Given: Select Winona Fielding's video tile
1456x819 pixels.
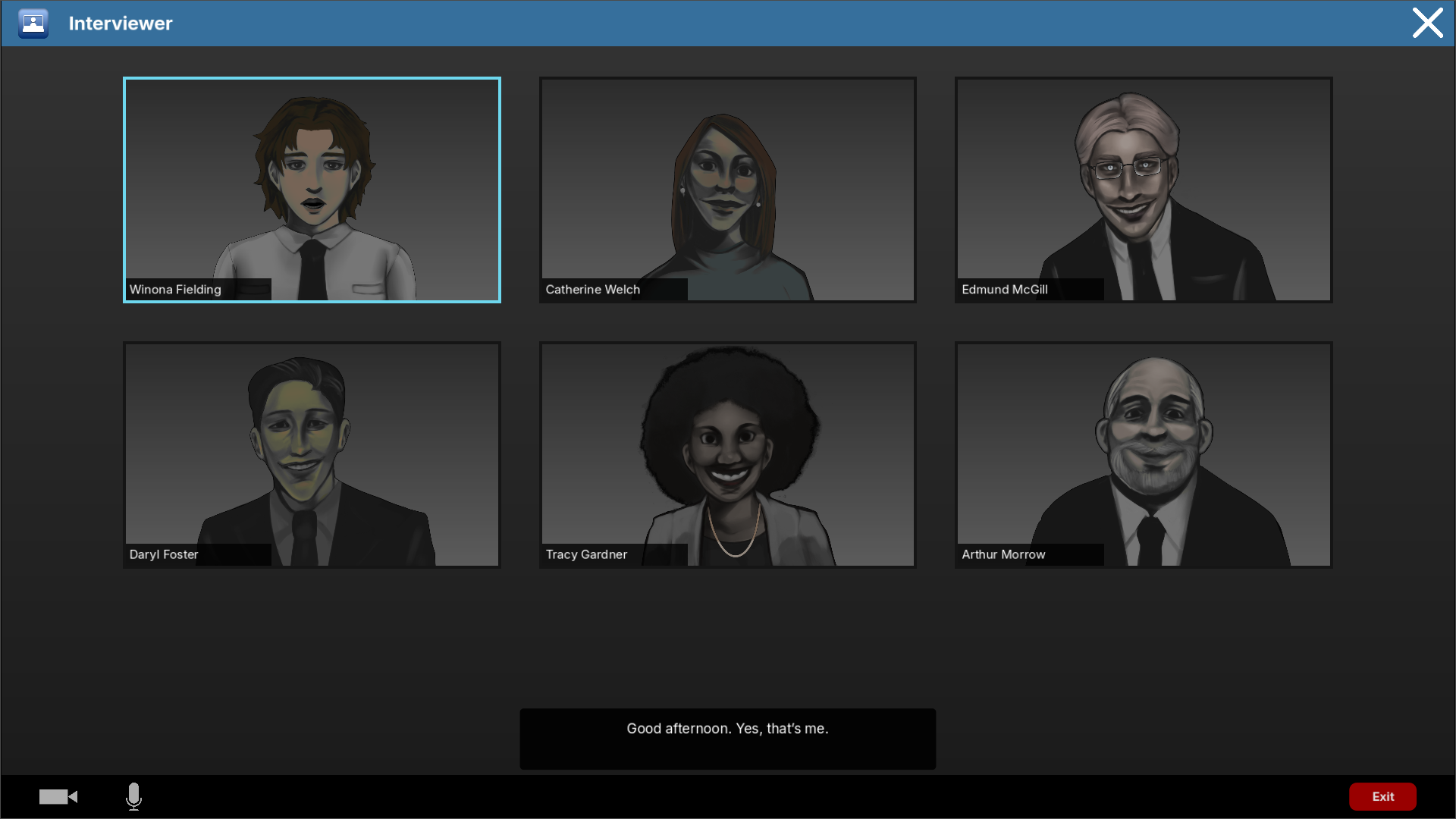Looking at the screenshot, I should pyautogui.click(x=312, y=190).
